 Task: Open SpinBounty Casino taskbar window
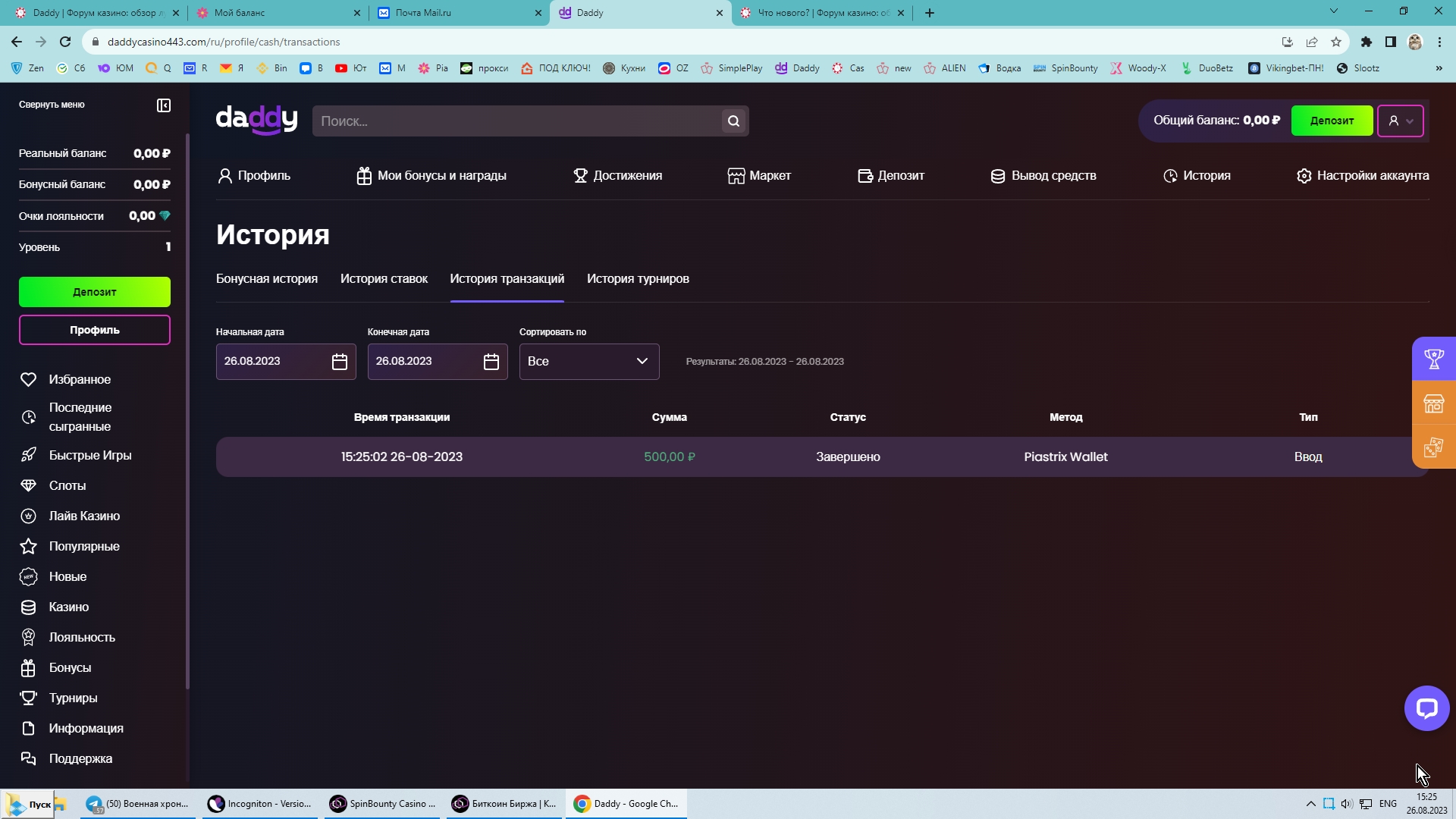(x=384, y=804)
